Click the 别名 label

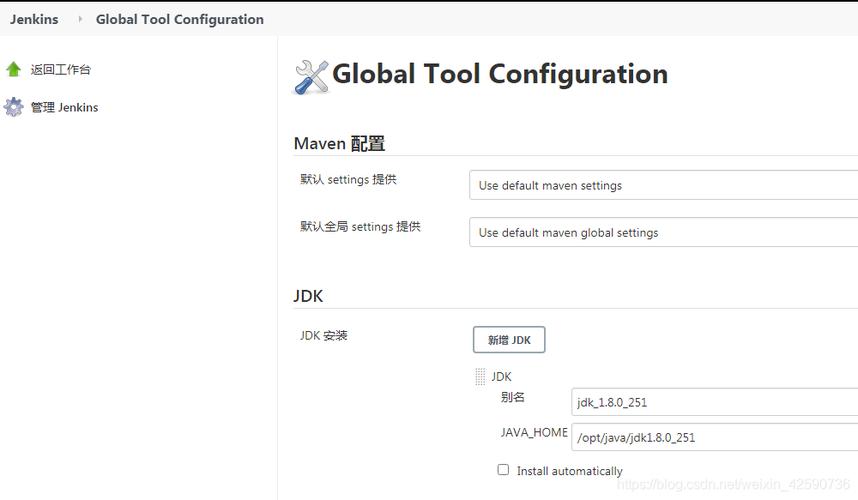click(x=513, y=397)
